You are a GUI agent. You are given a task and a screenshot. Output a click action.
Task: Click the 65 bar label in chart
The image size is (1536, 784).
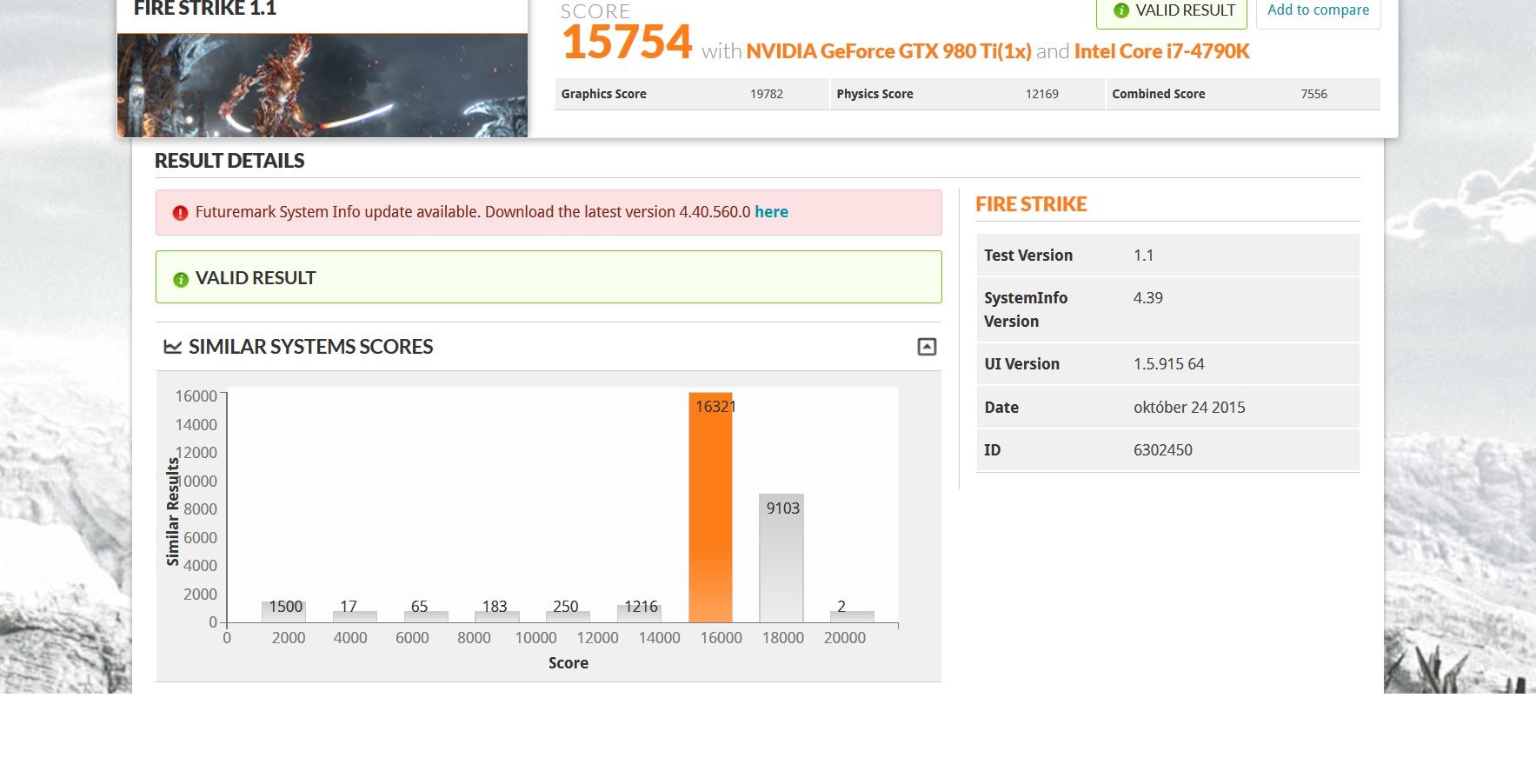pyautogui.click(x=419, y=607)
